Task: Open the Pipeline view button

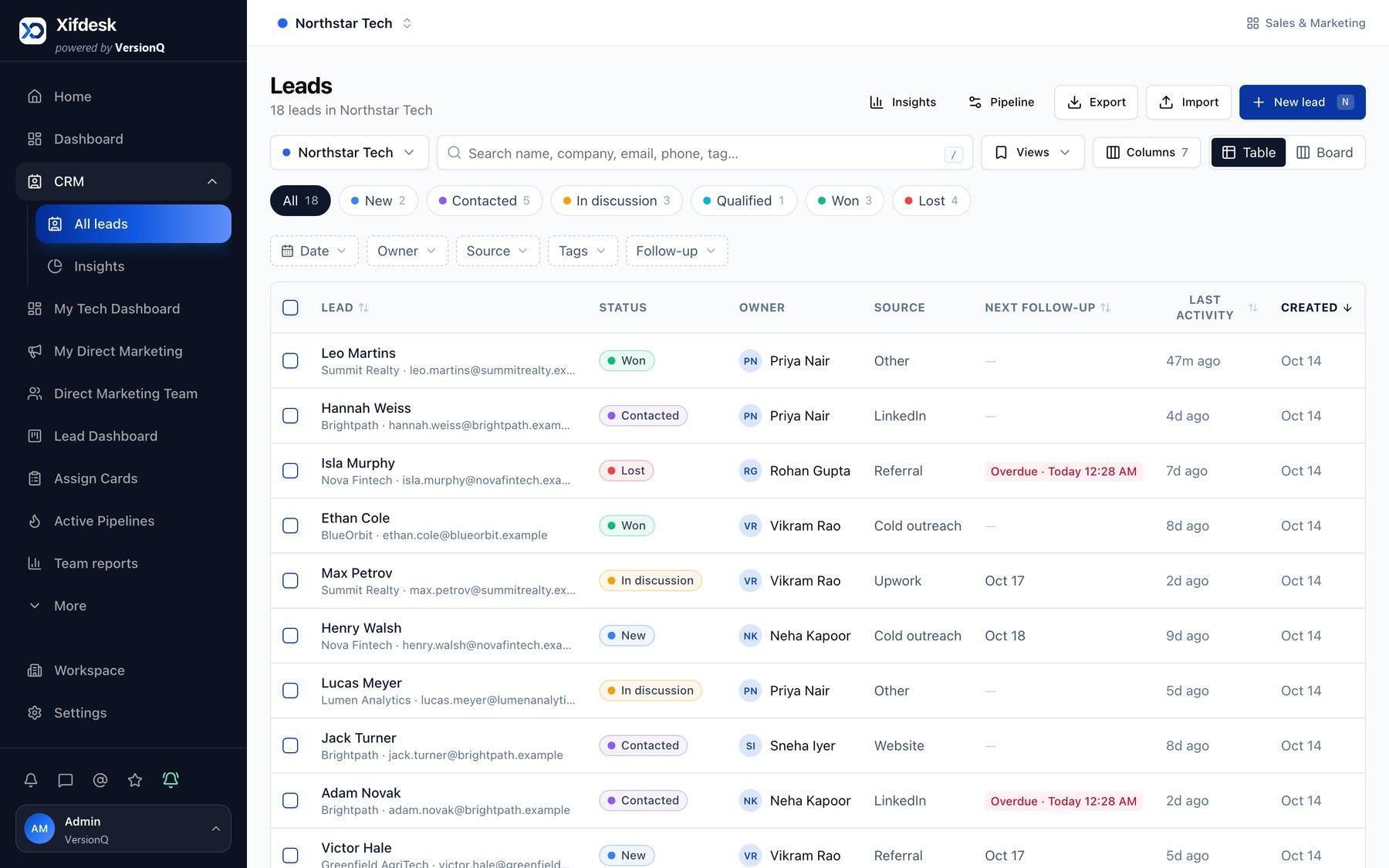Action: point(1001,102)
